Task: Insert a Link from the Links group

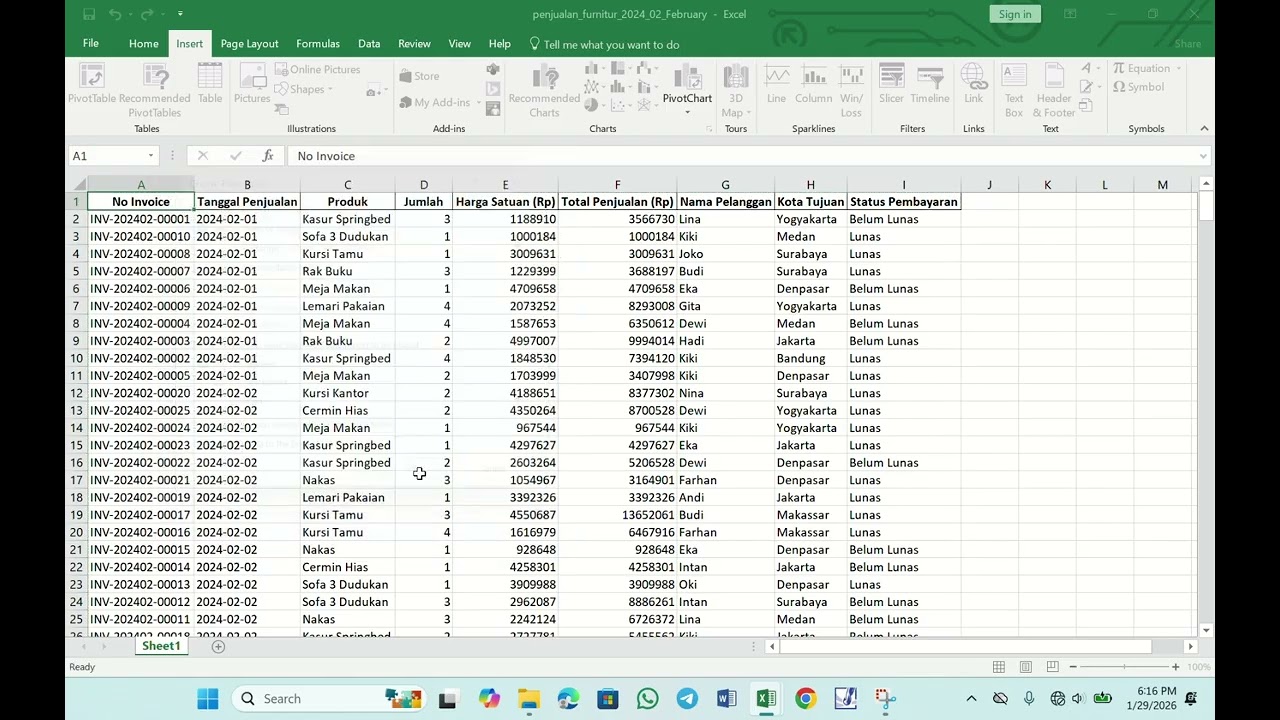Action: point(973,84)
